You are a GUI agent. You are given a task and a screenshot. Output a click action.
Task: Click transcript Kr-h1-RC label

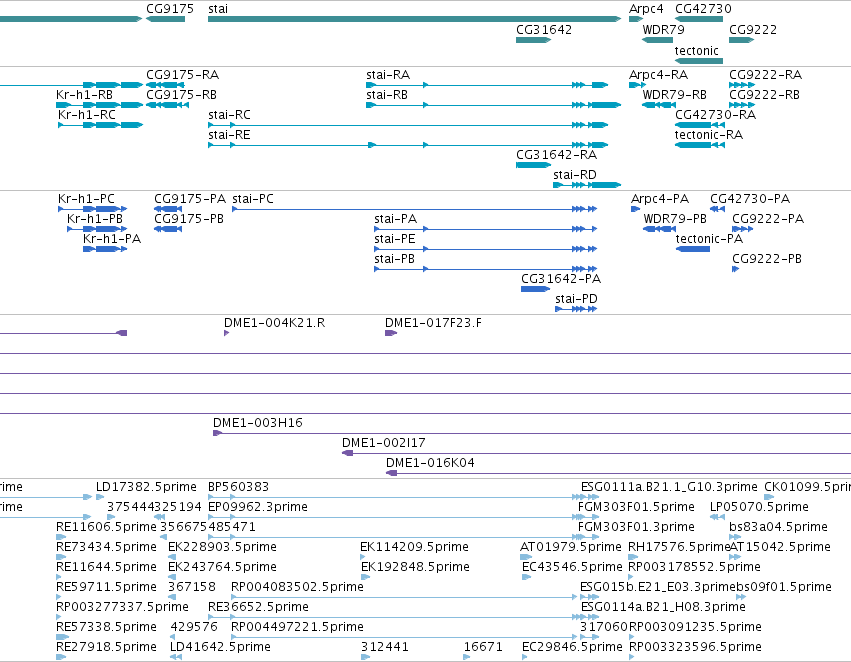click(x=87, y=114)
